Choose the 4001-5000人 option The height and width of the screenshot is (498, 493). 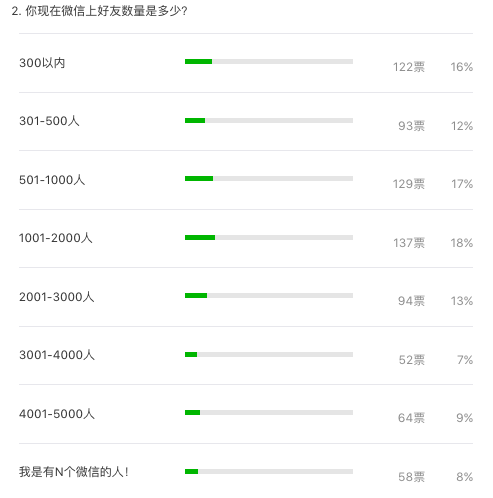[x=57, y=414]
